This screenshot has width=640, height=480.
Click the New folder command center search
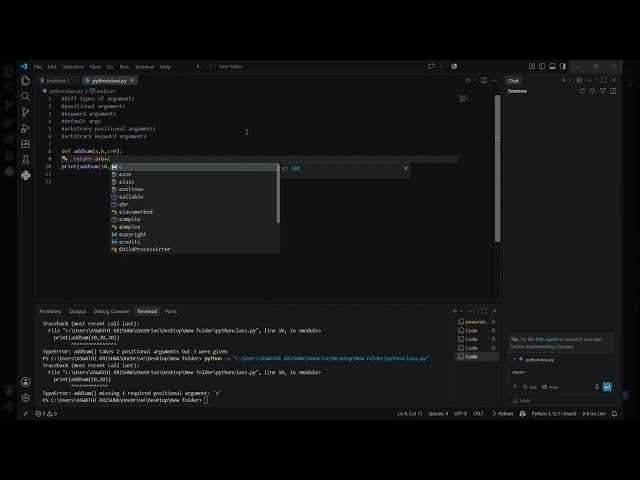point(320,67)
